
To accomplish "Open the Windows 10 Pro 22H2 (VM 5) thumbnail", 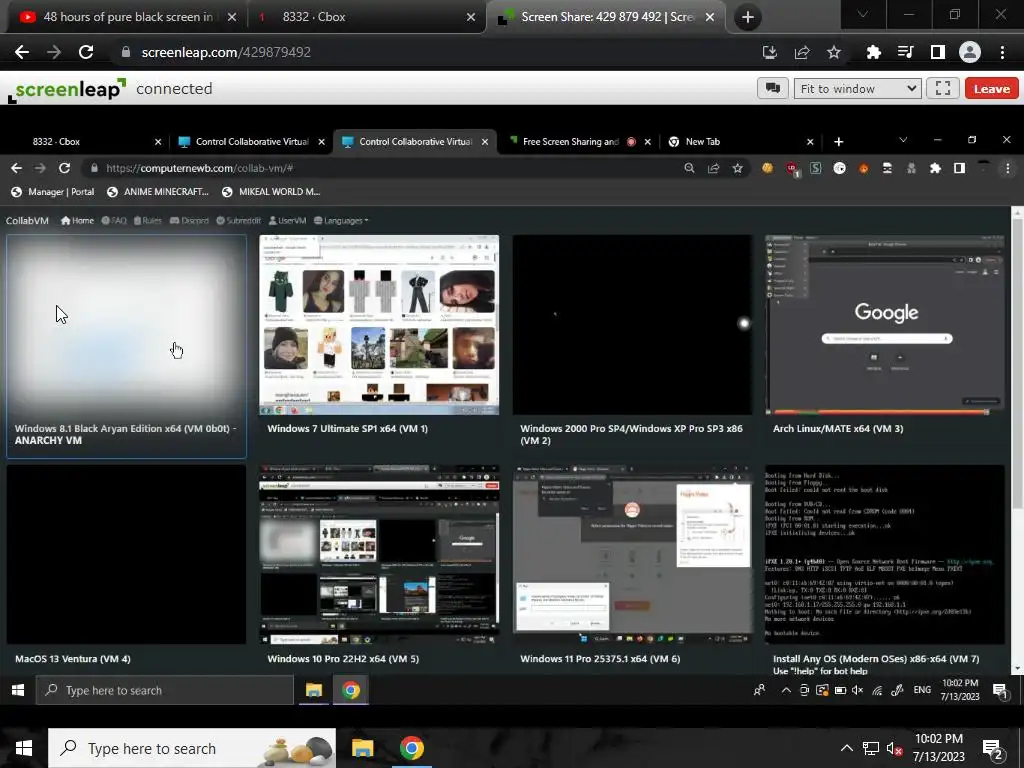I will pos(379,554).
